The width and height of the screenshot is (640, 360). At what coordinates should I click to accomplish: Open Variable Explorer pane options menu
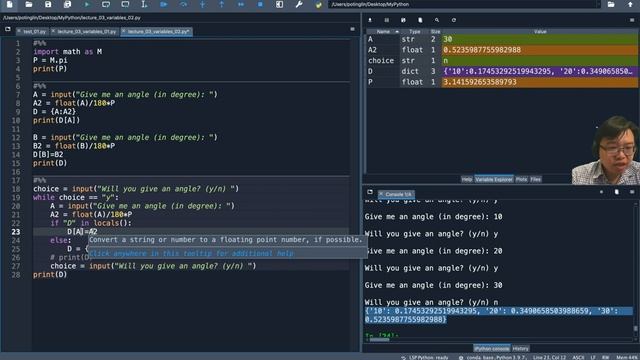[x=632, y=20]
